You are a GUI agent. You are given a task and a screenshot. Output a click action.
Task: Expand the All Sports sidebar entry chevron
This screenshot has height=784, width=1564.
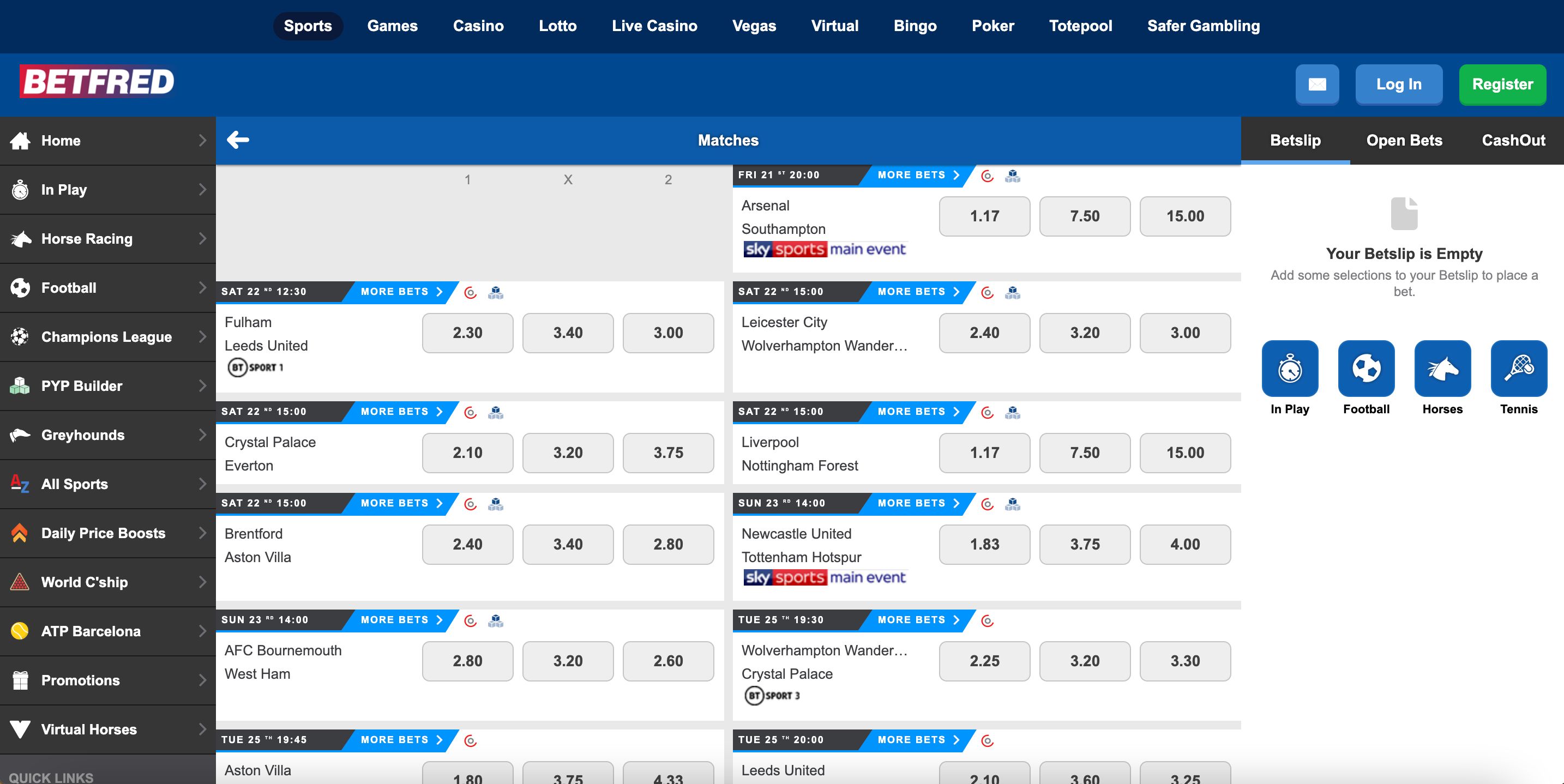(203, 484)
